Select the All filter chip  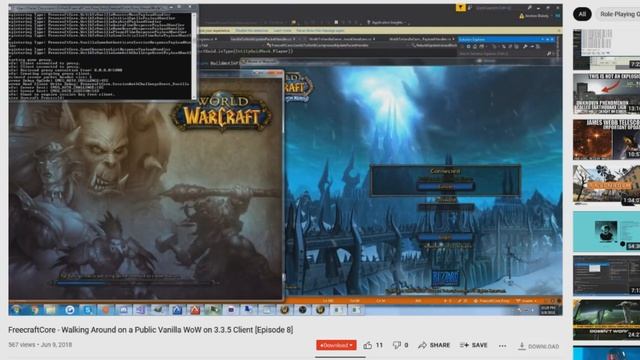(582, 14)
